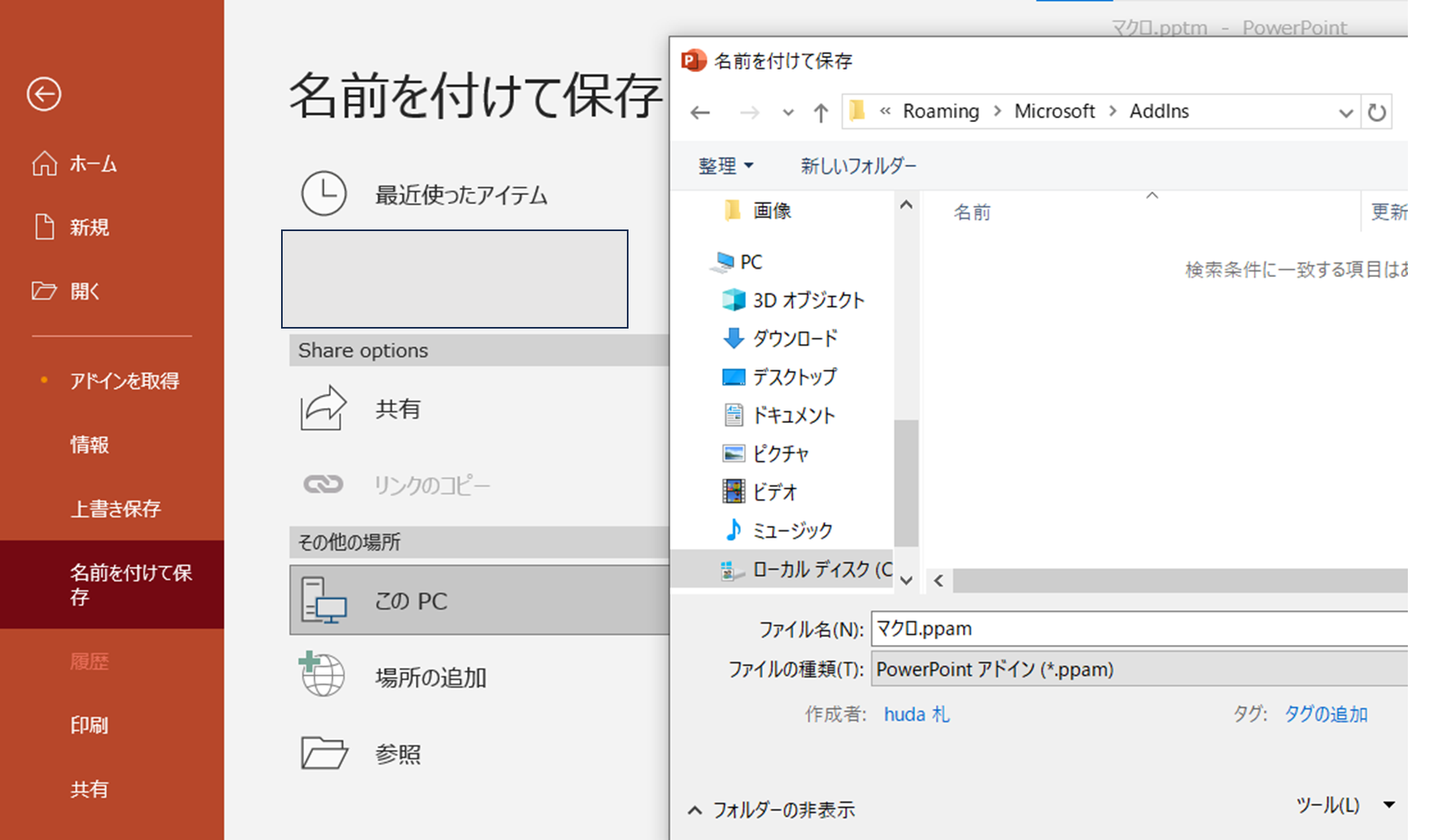
Task: Open the 整理 dropdown menu
Action: [x=725, y=166]
